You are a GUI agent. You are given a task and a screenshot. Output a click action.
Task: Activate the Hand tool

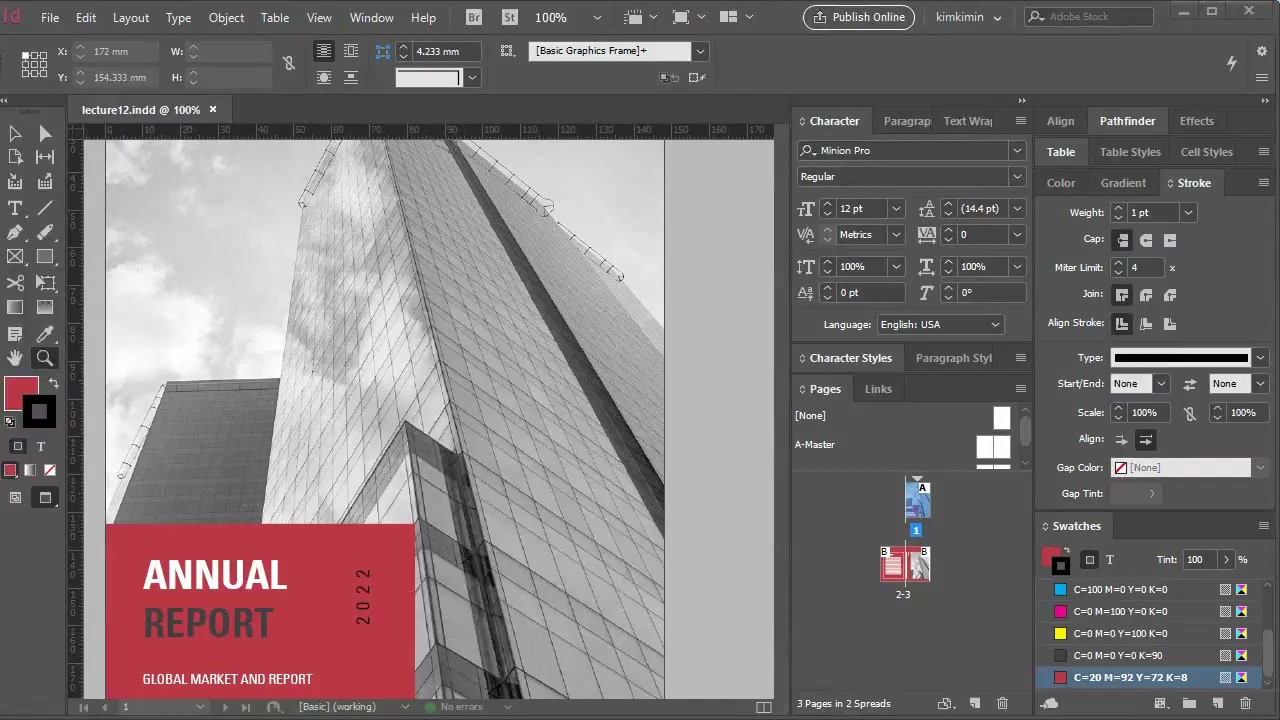coord(15,358)
